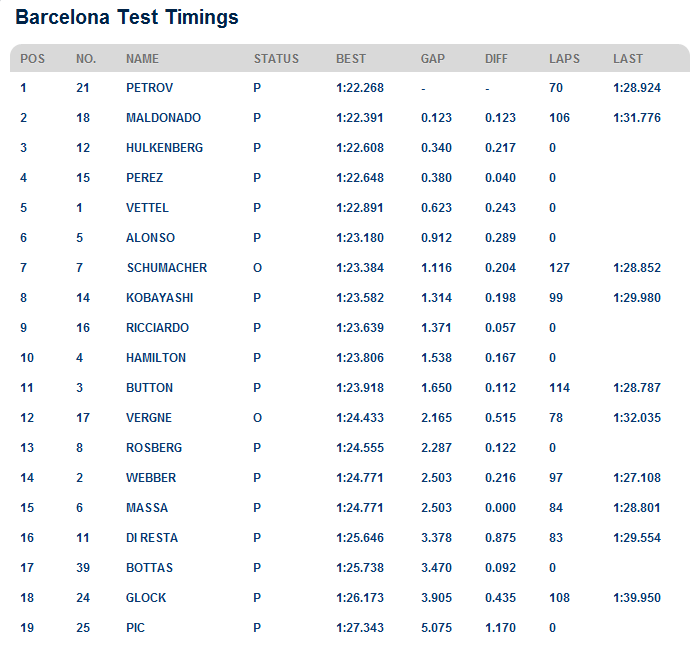Click on SCHUMACHER in the table
697x665 pixels.
tap(167, 268)
